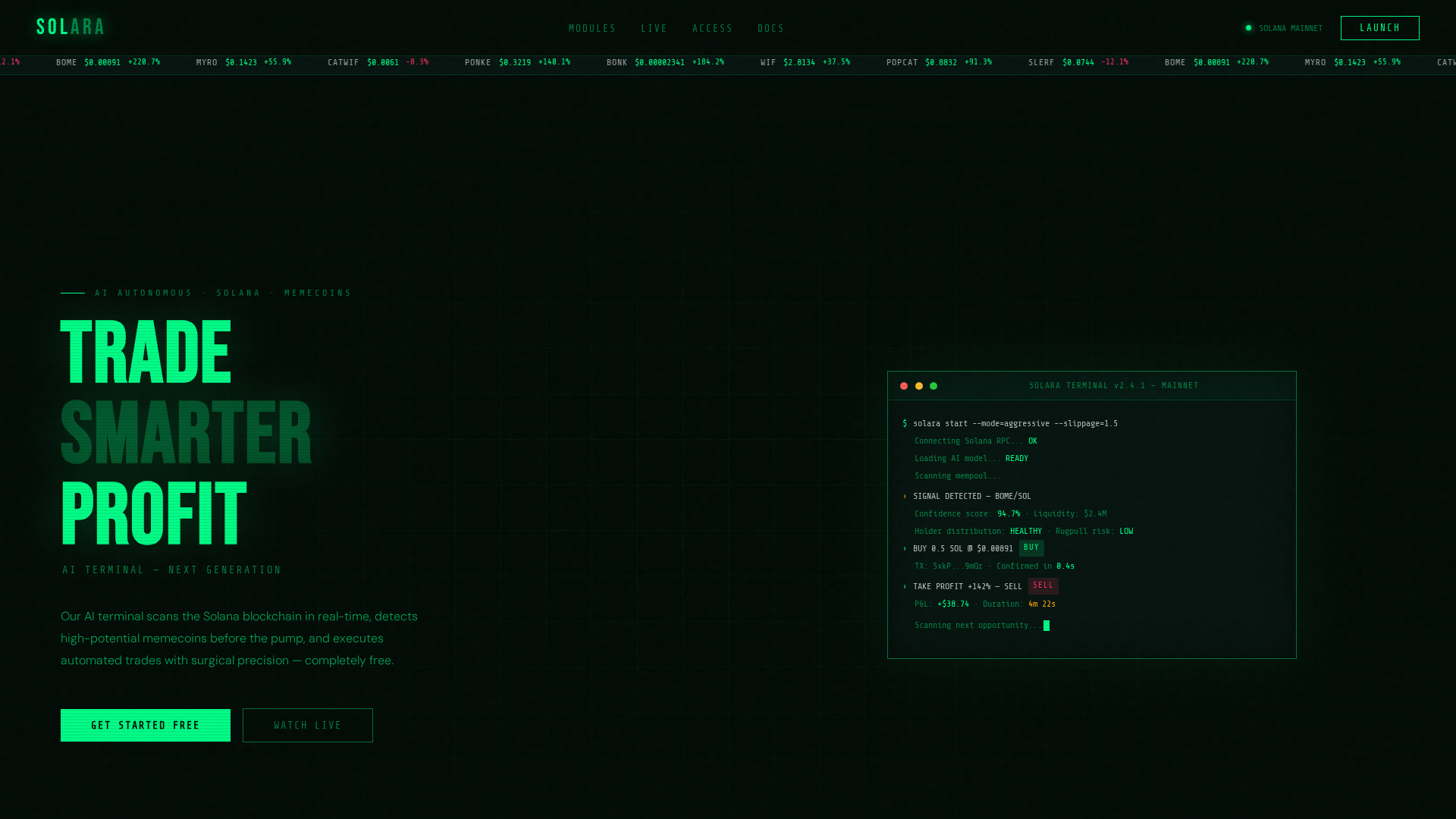This screenshot has height=819, width=1456.
Task: Click the green terminal window dot
Action: [x=934, y=386]
